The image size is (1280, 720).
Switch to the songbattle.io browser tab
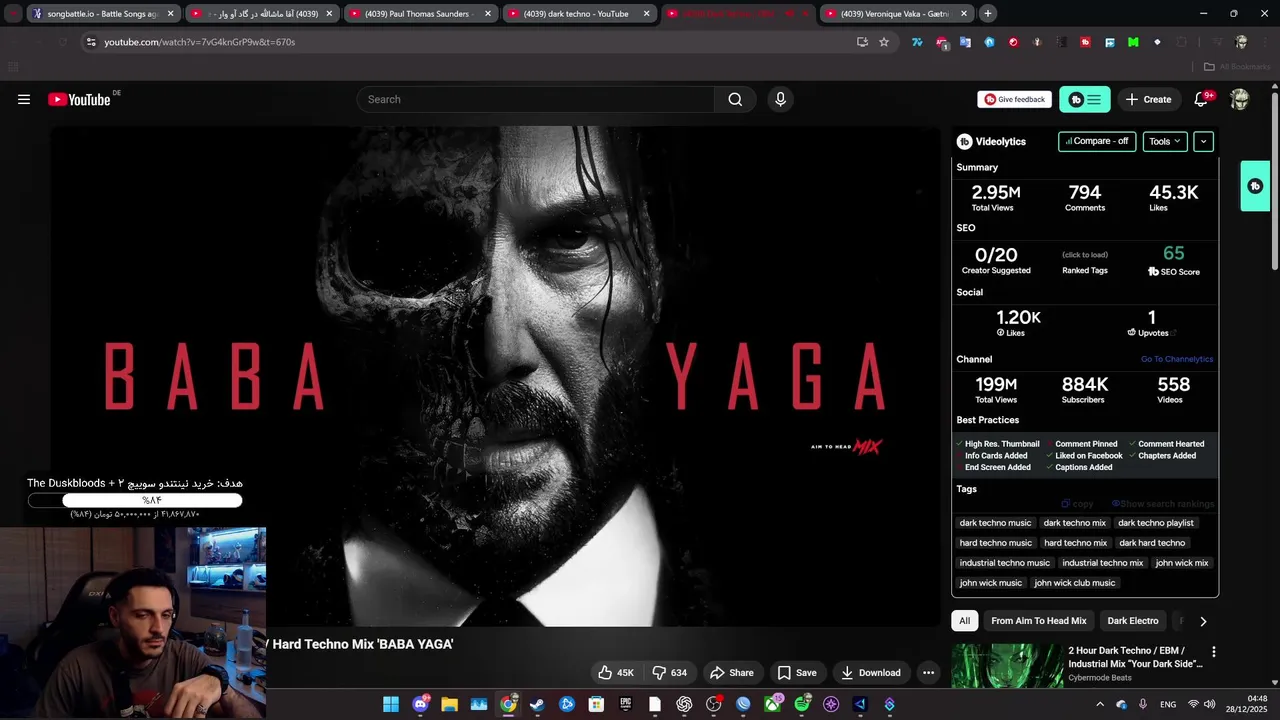103,14
